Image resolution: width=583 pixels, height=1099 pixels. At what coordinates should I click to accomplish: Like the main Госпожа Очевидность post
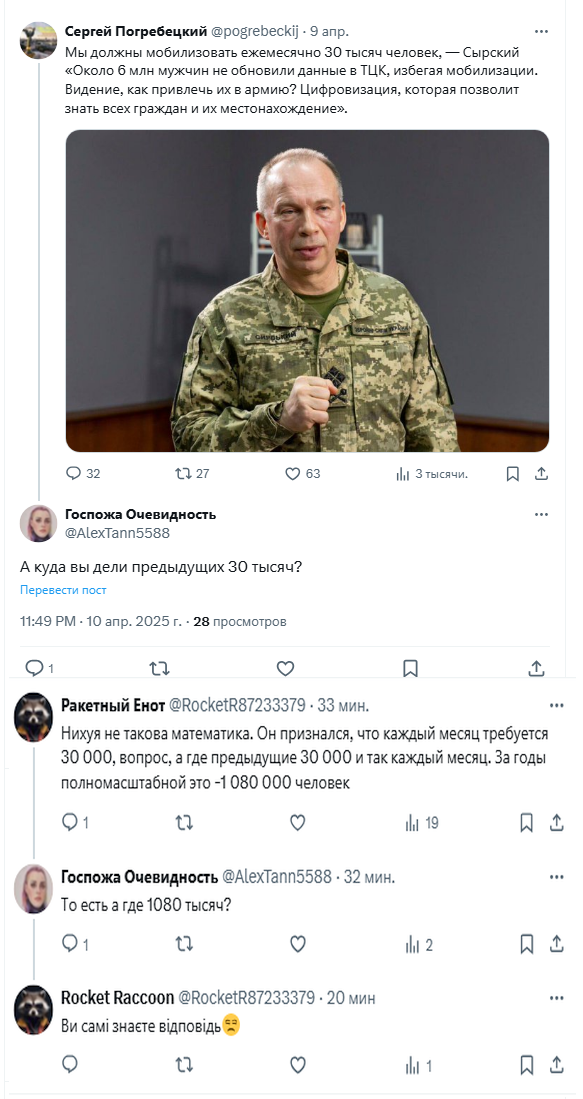coord(285,669)
